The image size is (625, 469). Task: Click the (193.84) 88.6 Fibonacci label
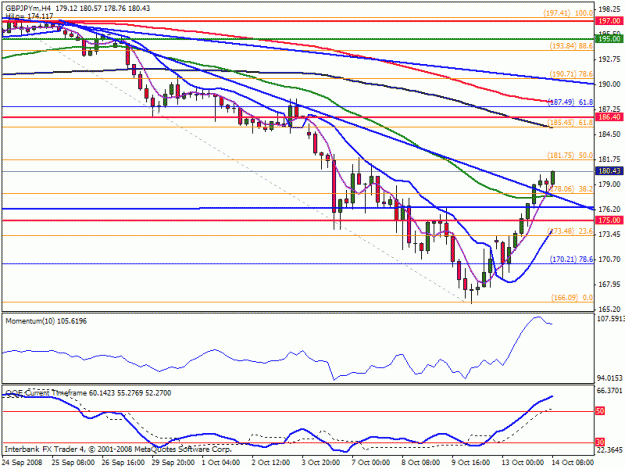pyautogui.click(x=571, y=46)
